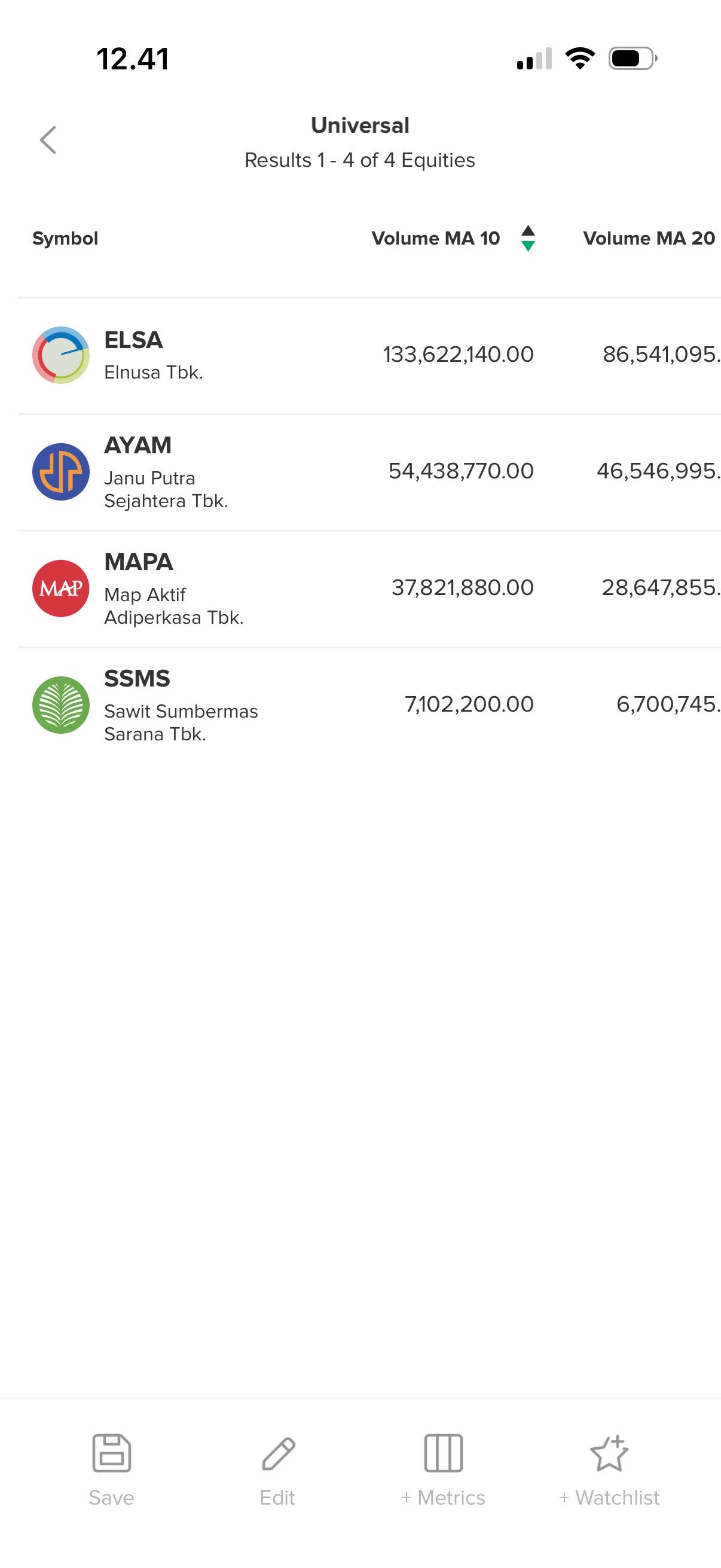Open the Elnusa Tbk. stock row
The image size is (721, 1568).
tap(153, 372)
